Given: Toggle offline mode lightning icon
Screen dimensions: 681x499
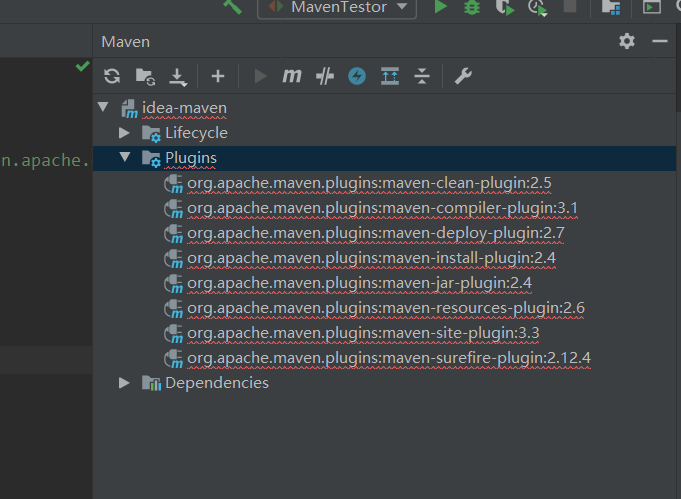Looking at the screenshot, I should click(357, 76).
